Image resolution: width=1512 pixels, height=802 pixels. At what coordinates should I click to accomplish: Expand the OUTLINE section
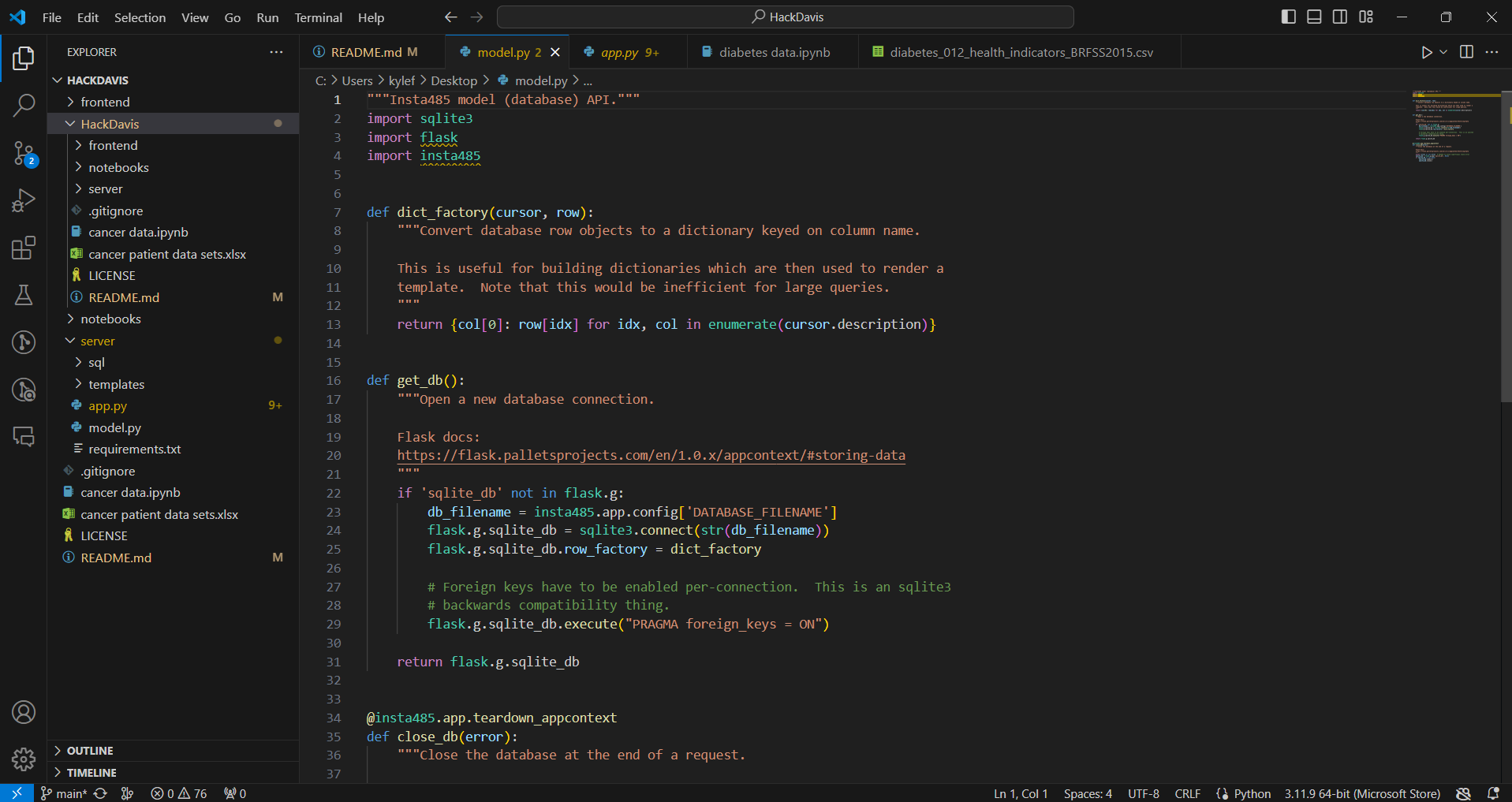point(90,751)
